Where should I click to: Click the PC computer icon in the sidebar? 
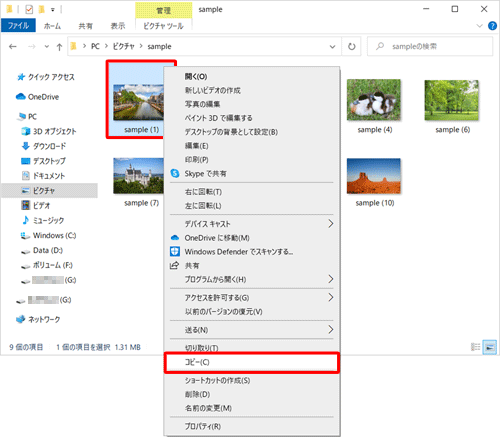point(22,116)
